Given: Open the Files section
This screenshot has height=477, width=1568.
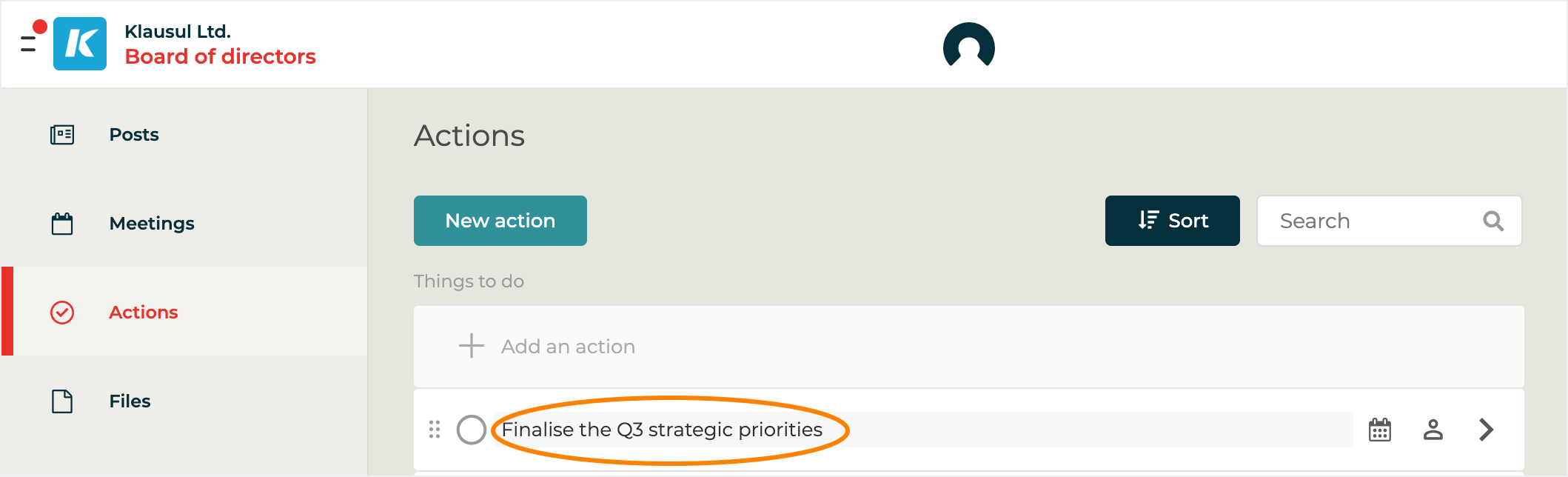Looking at the screenshot, I should pos(130,401).
